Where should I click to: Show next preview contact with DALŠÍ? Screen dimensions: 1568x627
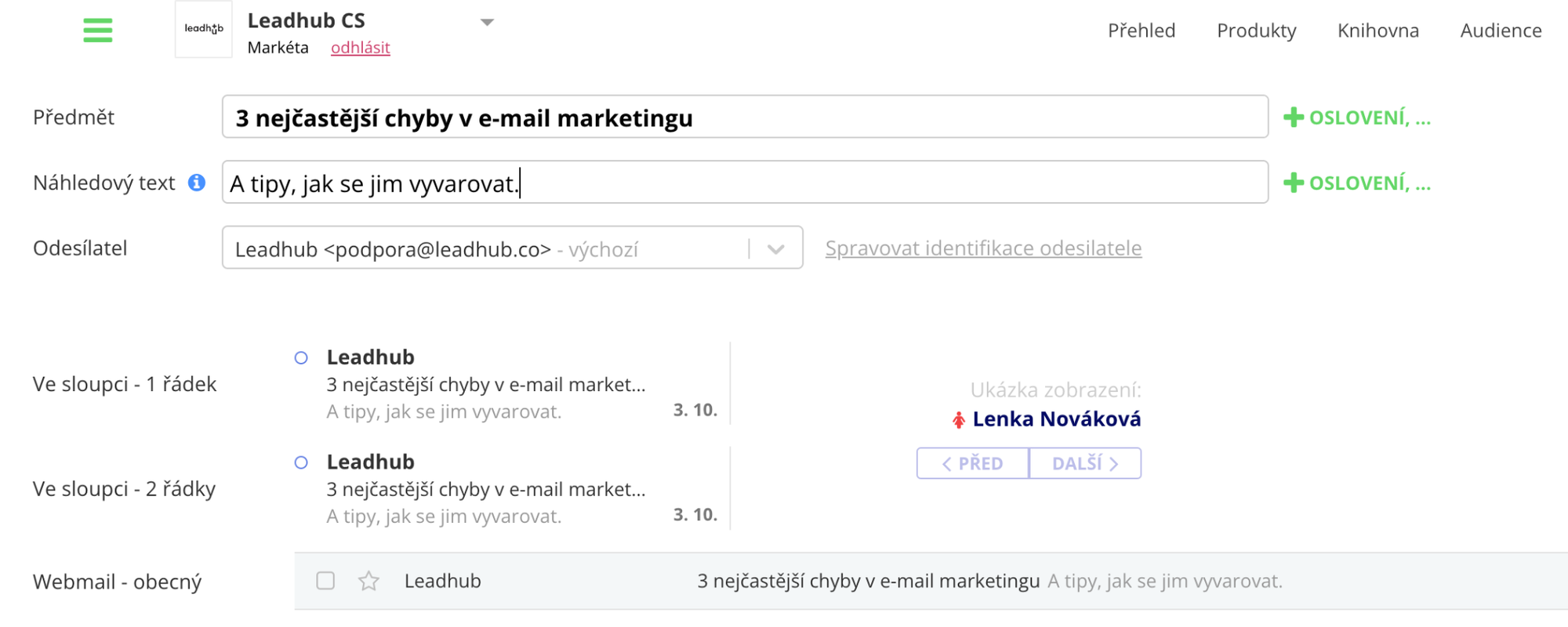click(1085, 463)
